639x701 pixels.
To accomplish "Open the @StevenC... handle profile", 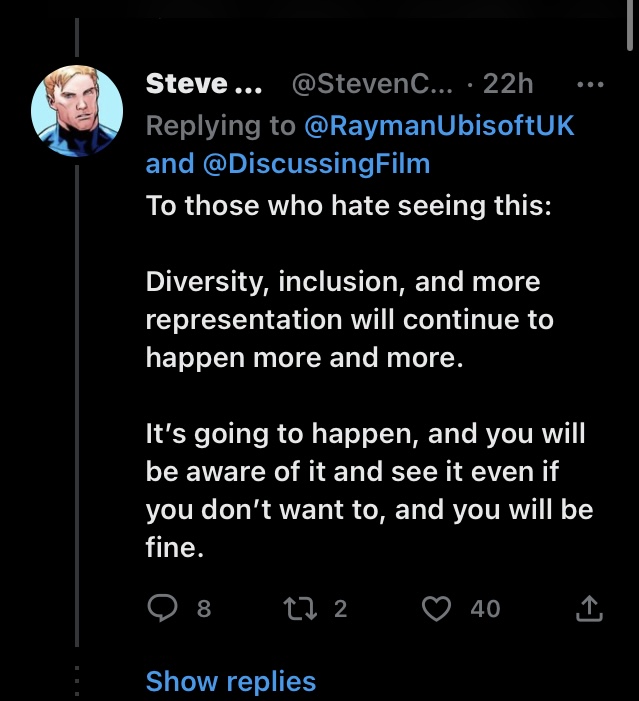I will coord(372,84).
